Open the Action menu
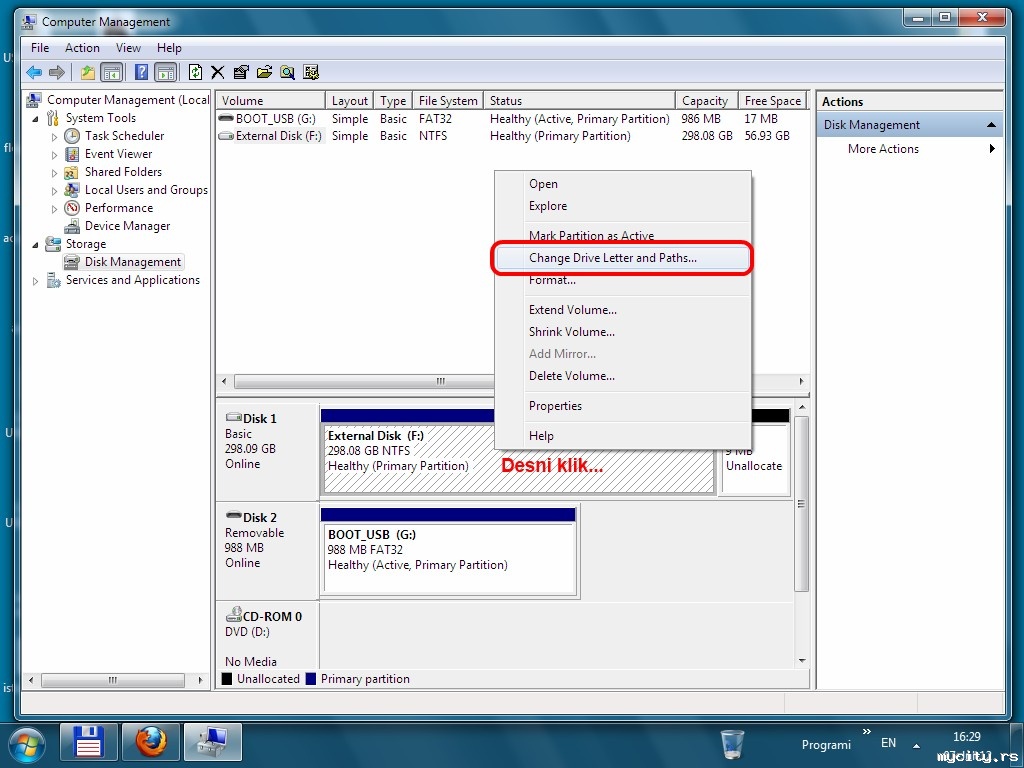Viewport: 1024px width, 768px height. 82,48
